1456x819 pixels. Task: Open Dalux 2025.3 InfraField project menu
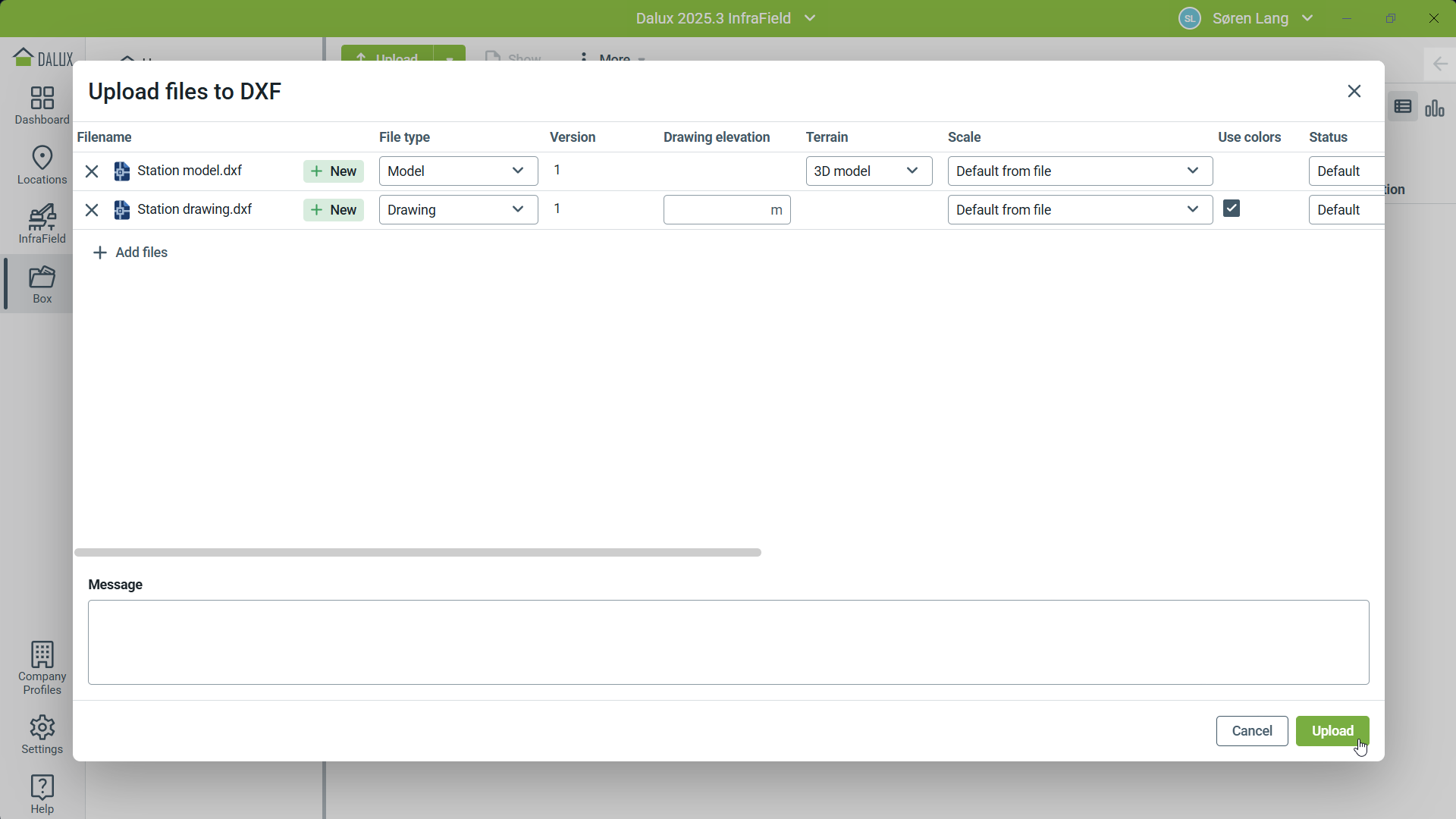tap(725, 18)
